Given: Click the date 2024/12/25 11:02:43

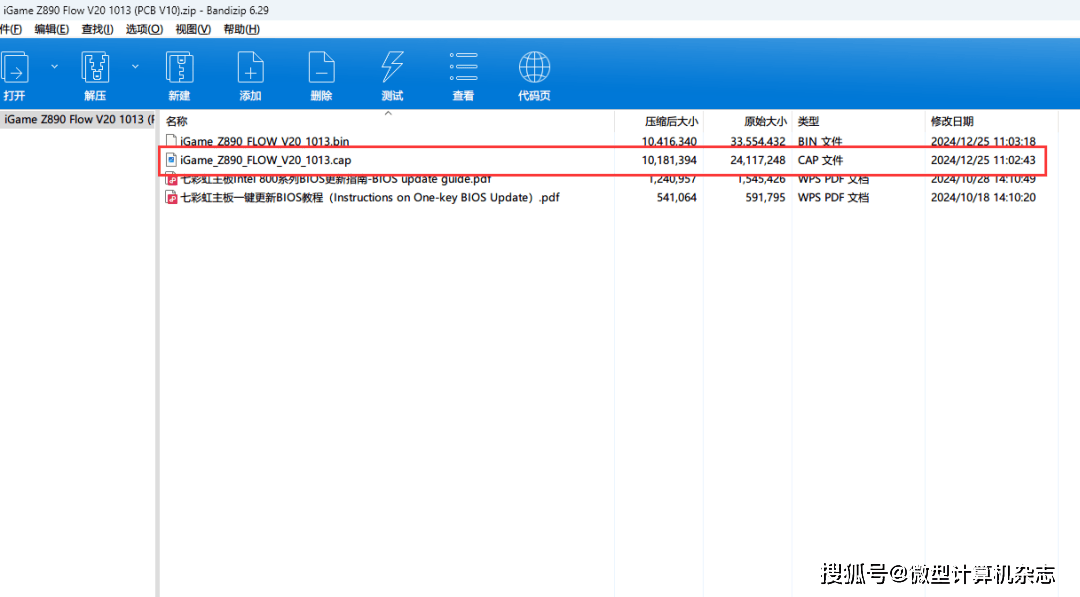Looking at the screenshot, I should 983,160.
